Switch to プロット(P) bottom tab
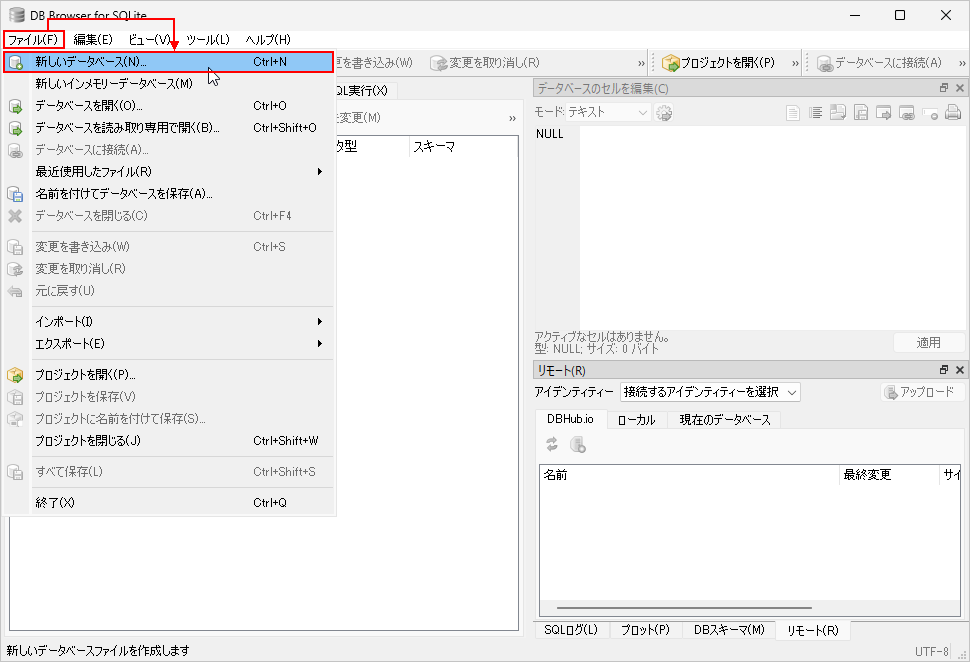970x662 pixels. [645, 630]
